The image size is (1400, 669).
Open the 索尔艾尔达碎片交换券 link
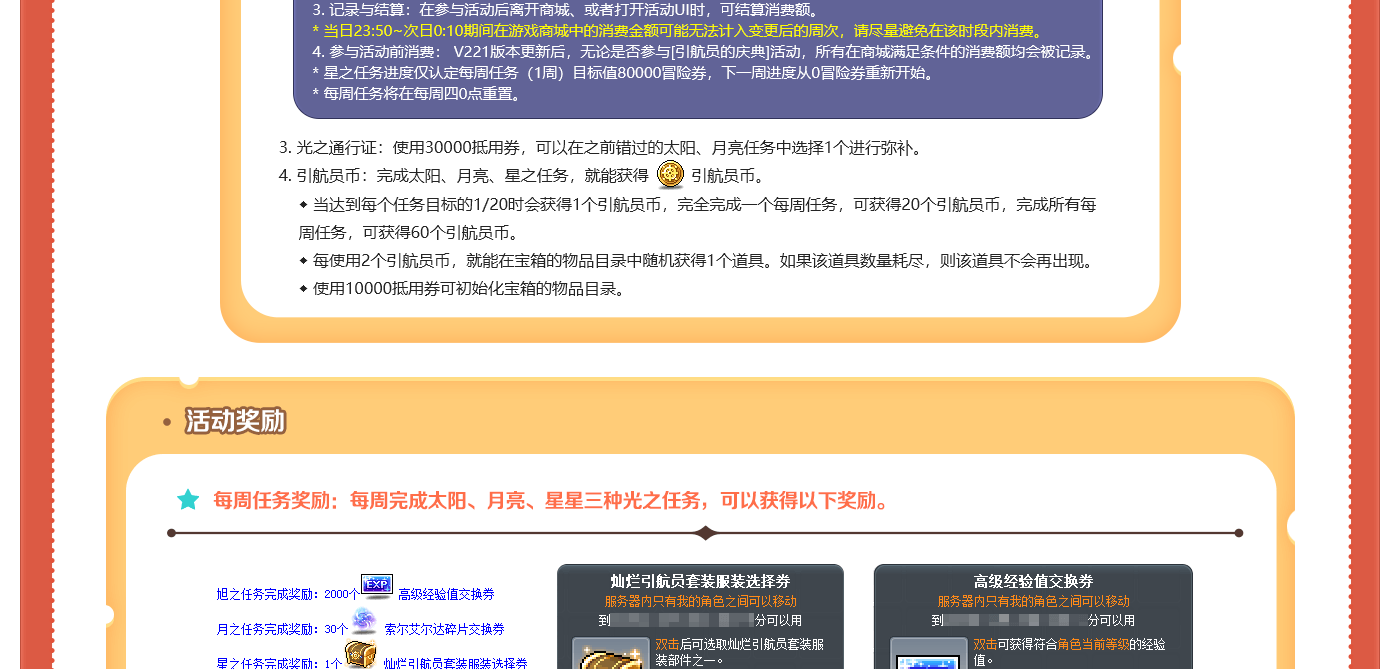(x=444, y=629)
